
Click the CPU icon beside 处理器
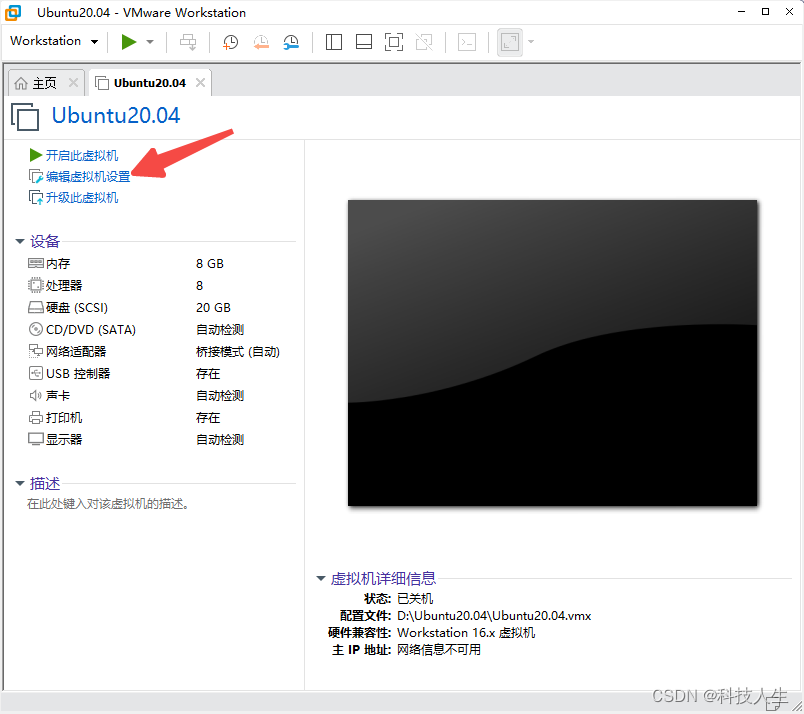pos(36,285)
